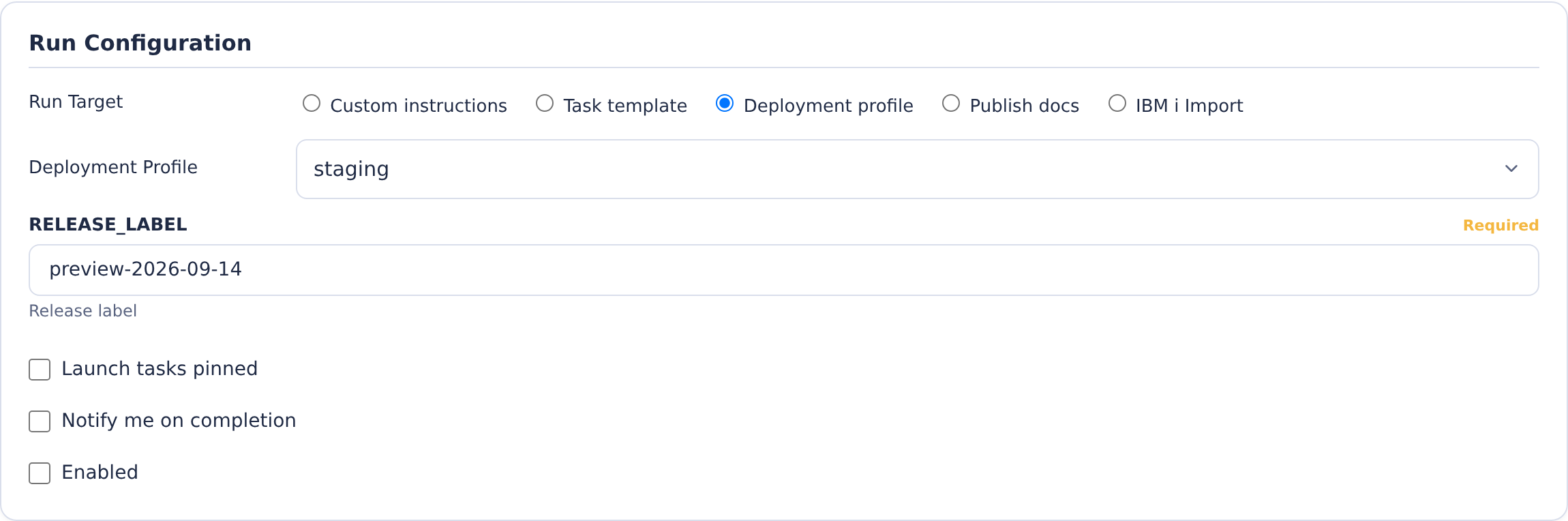Image resolution: width=1568 pixels, height=521 pixels.
Task: Click the Run Target label
Action: [76, 102]
